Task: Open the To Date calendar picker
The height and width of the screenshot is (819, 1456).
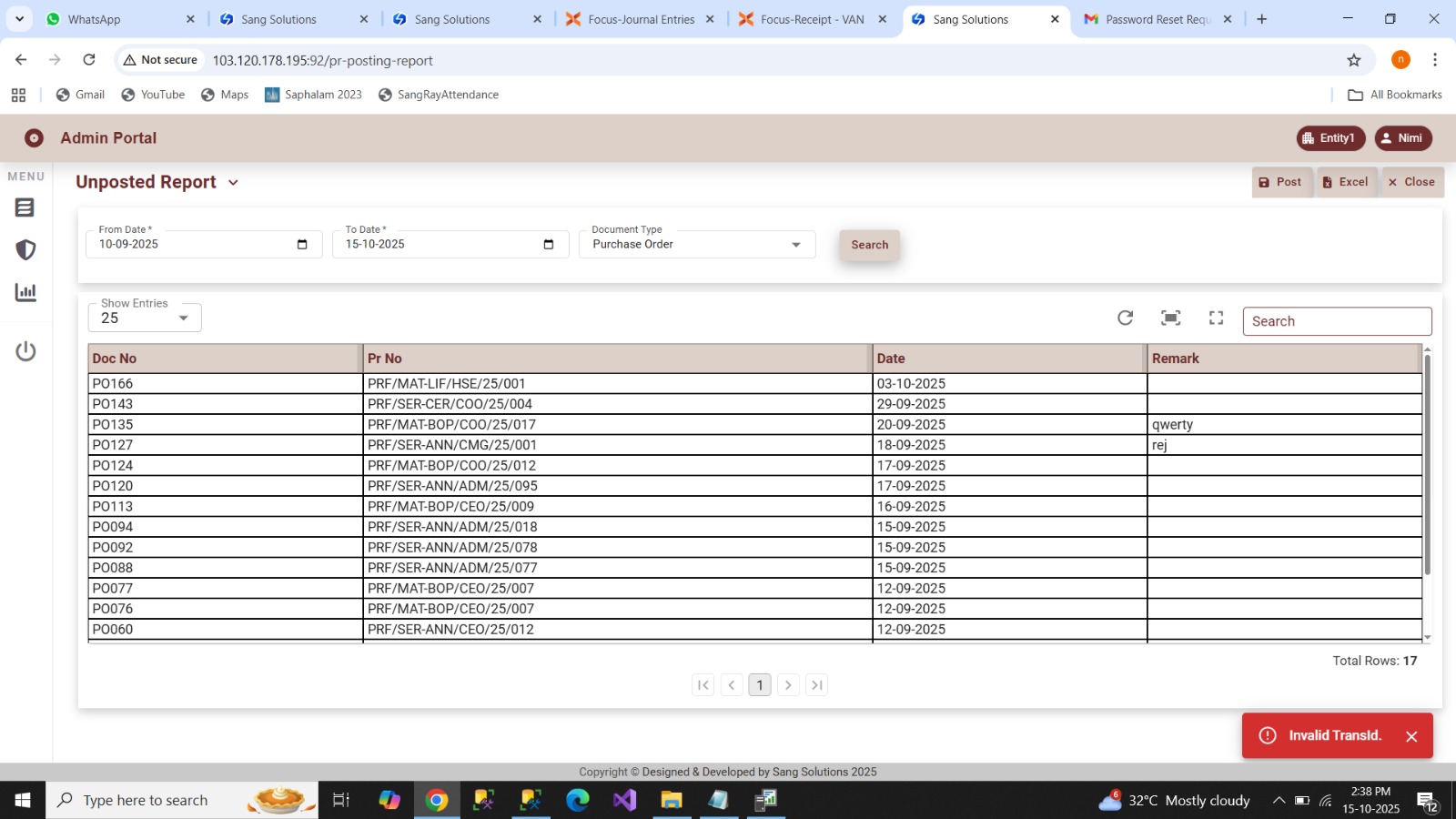Action: (548, 245)
